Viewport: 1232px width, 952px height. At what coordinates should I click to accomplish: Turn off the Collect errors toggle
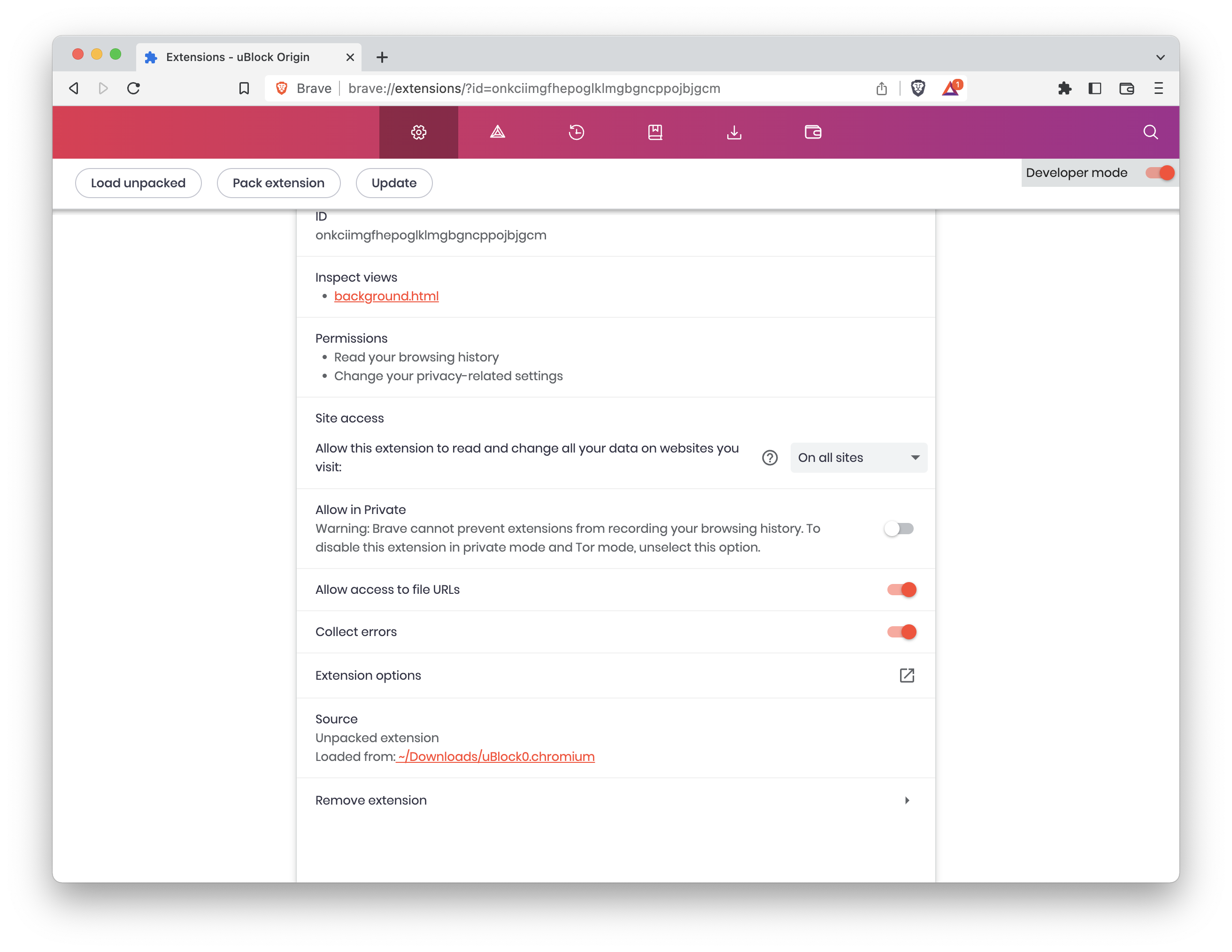point(901,632)
